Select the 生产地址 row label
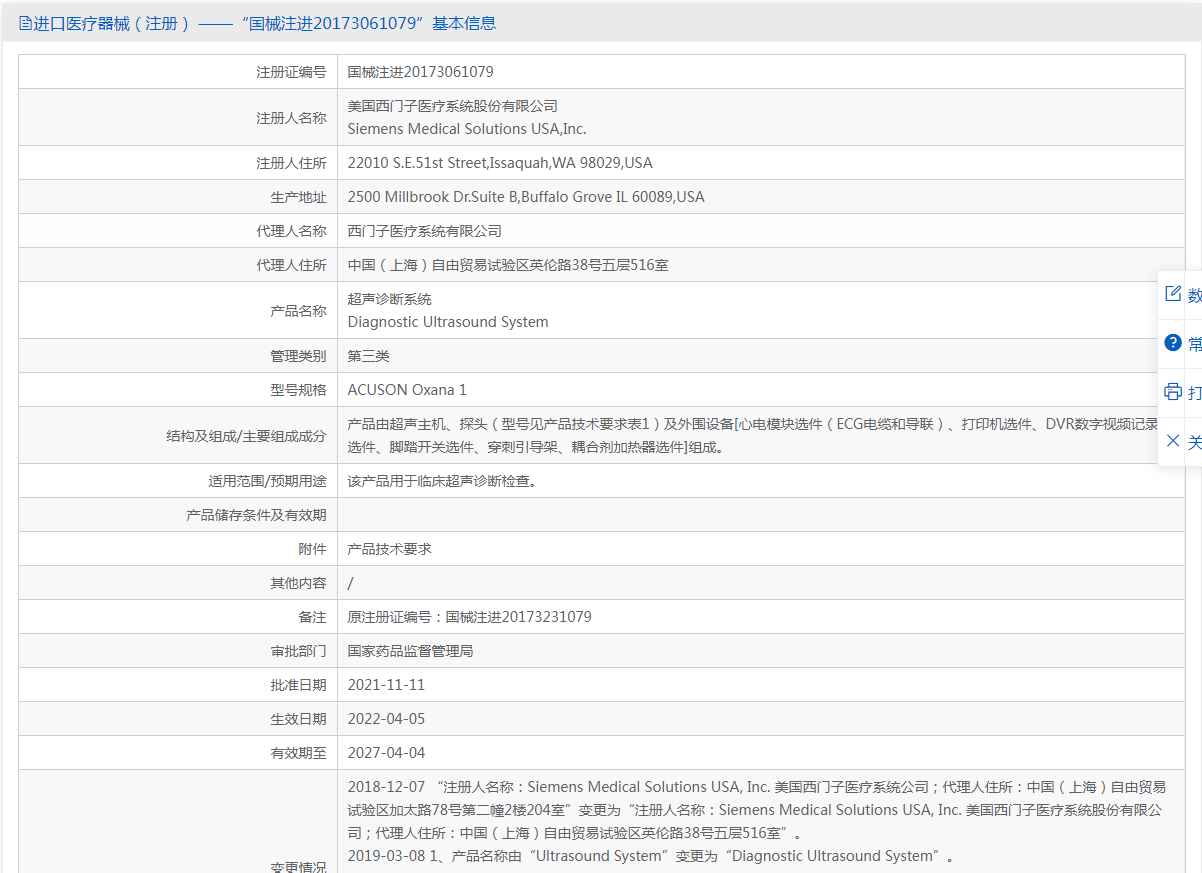 click(298, 197)
